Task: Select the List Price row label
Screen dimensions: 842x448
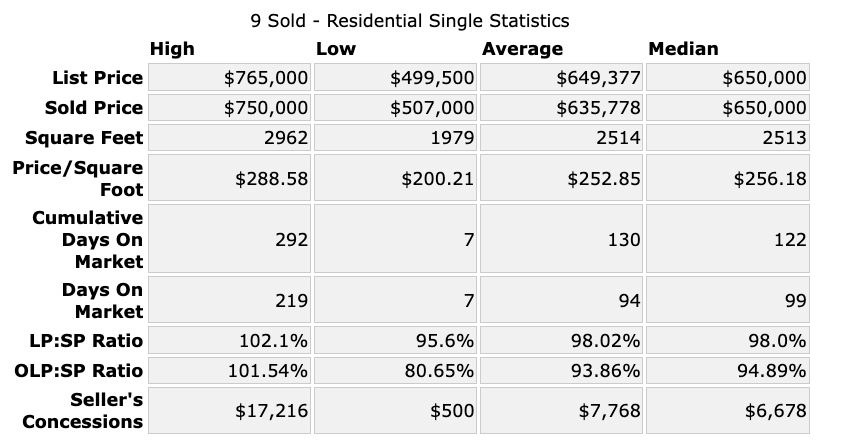Action: click(x=97, y=78)
